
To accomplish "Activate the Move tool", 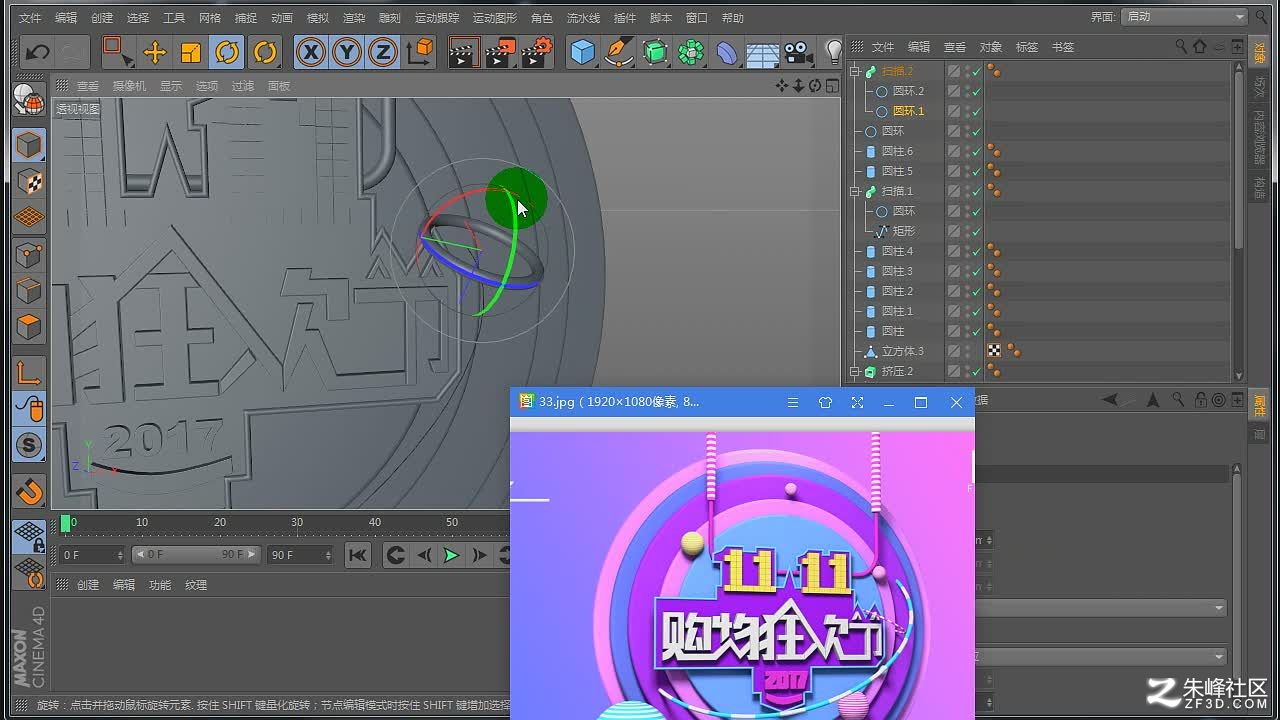I will point(155,51).
